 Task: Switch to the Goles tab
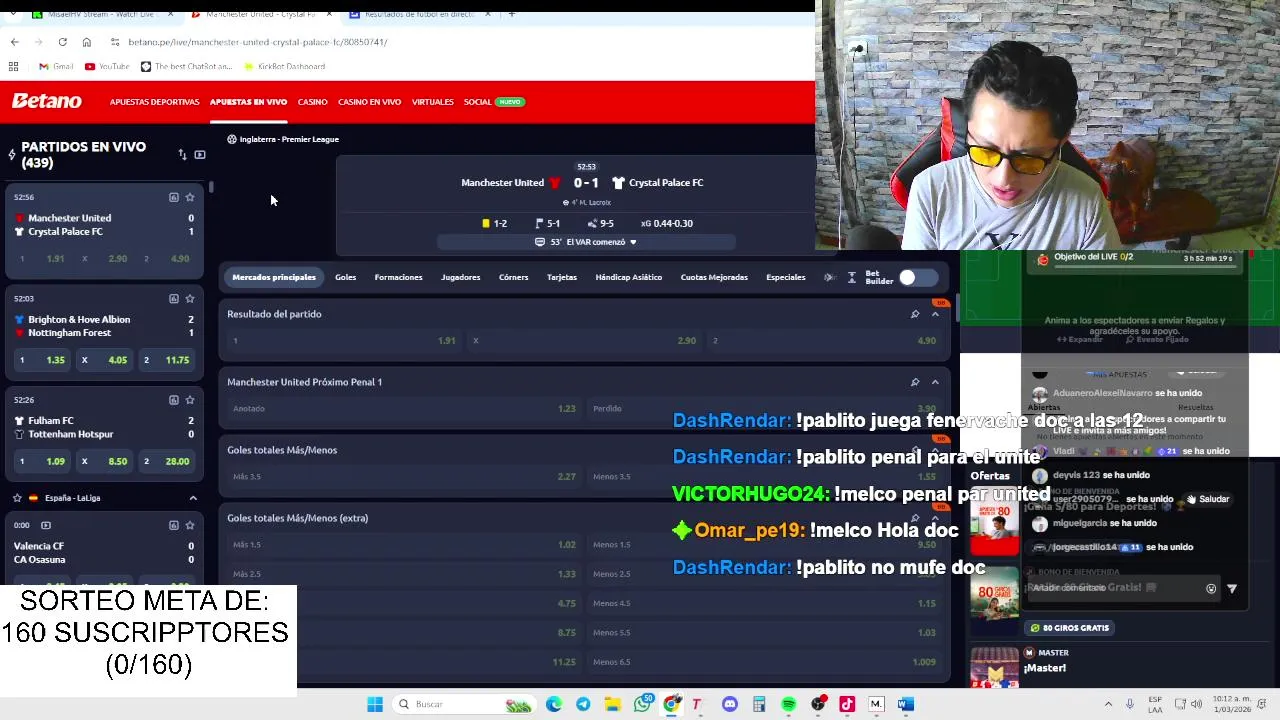coord(345,277)
